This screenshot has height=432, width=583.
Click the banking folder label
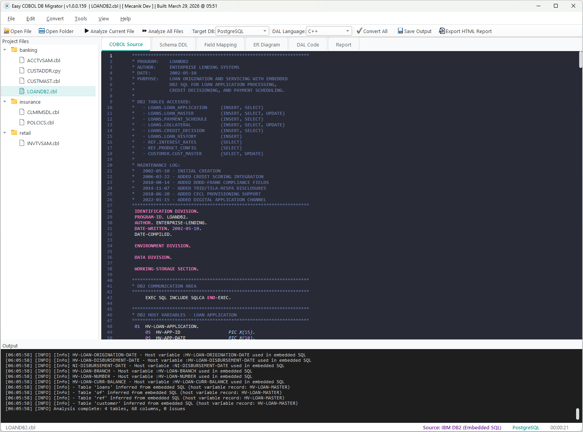[28, 50]
